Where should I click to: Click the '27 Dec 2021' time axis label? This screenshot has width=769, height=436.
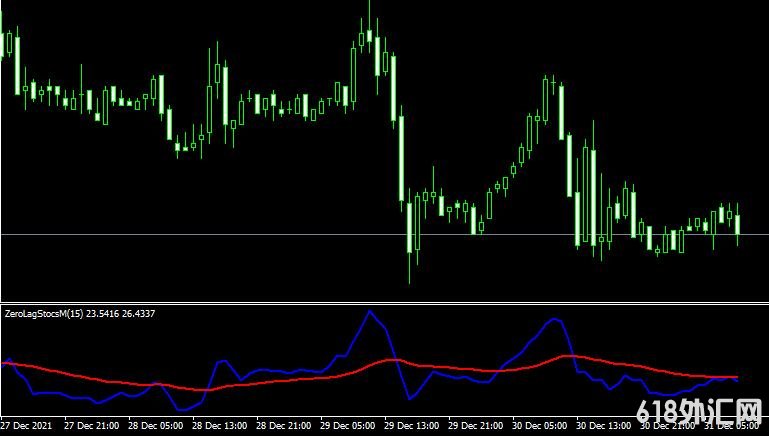click(26, 426)
